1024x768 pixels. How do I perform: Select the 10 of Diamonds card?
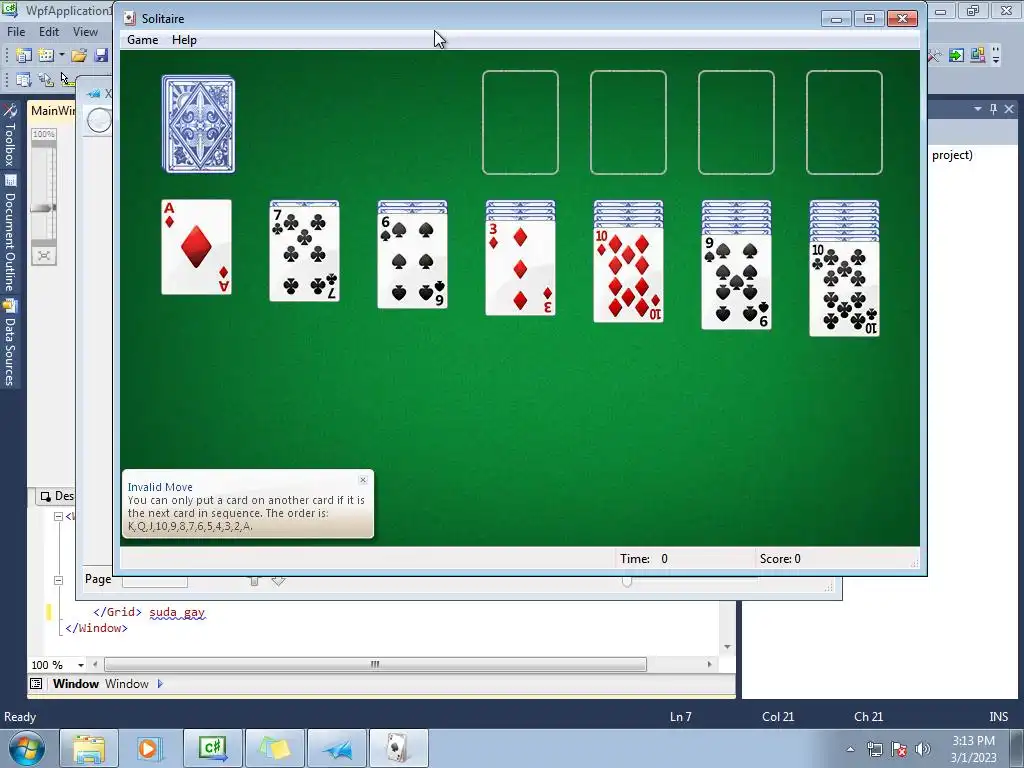(628, 275)
